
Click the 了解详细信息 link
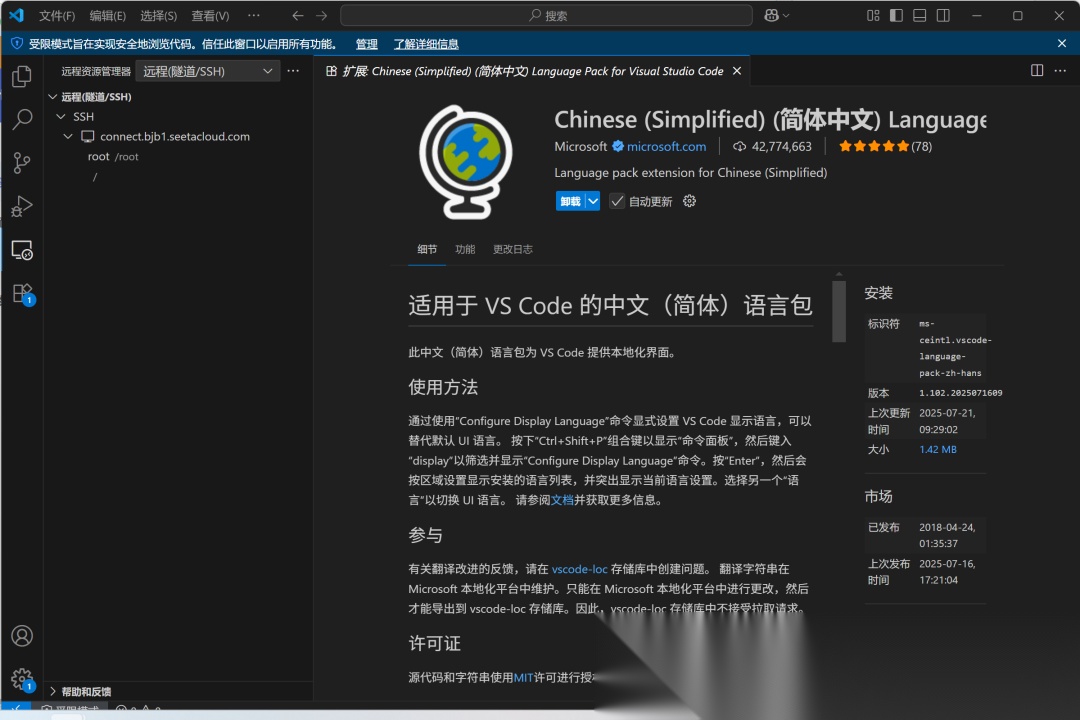pos(426,44)
